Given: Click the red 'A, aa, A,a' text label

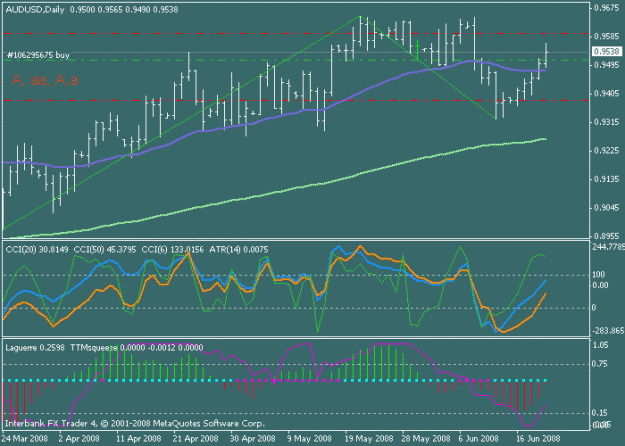Looking at the screenshot, I should point(45,80).
